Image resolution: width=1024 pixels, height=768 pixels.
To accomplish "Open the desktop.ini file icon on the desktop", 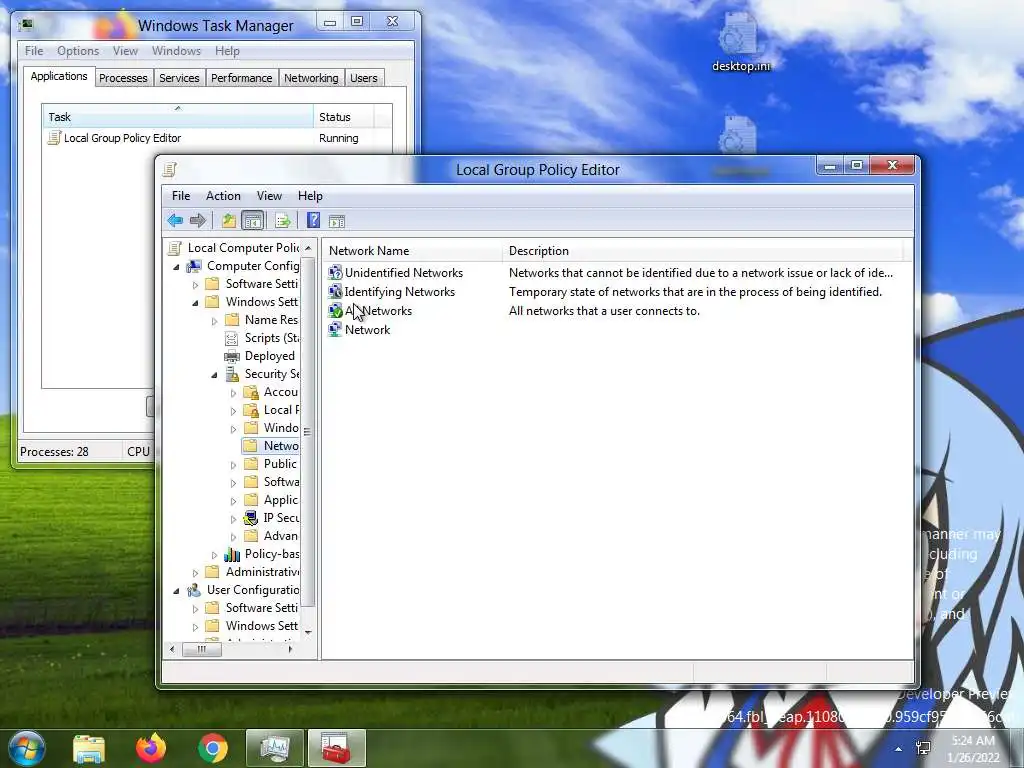I will (x=741, y=40).
